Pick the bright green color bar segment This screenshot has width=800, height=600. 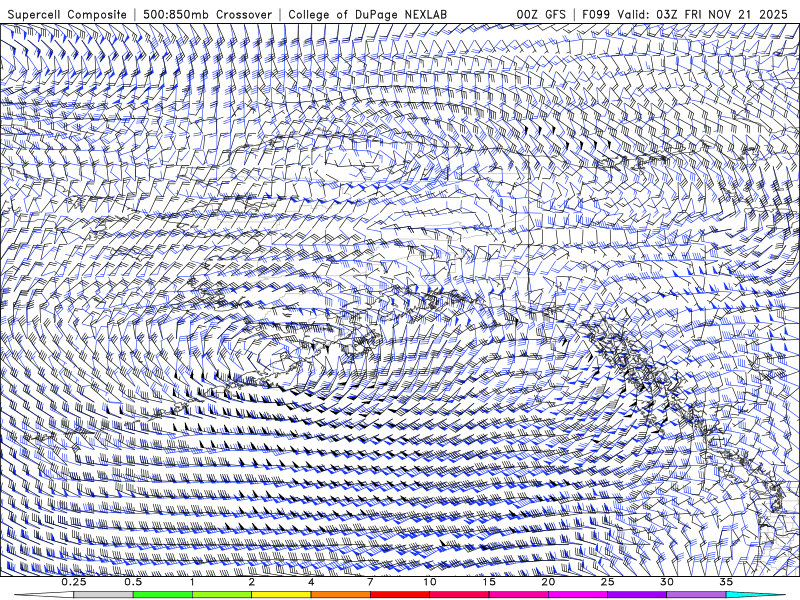[163, 595]
